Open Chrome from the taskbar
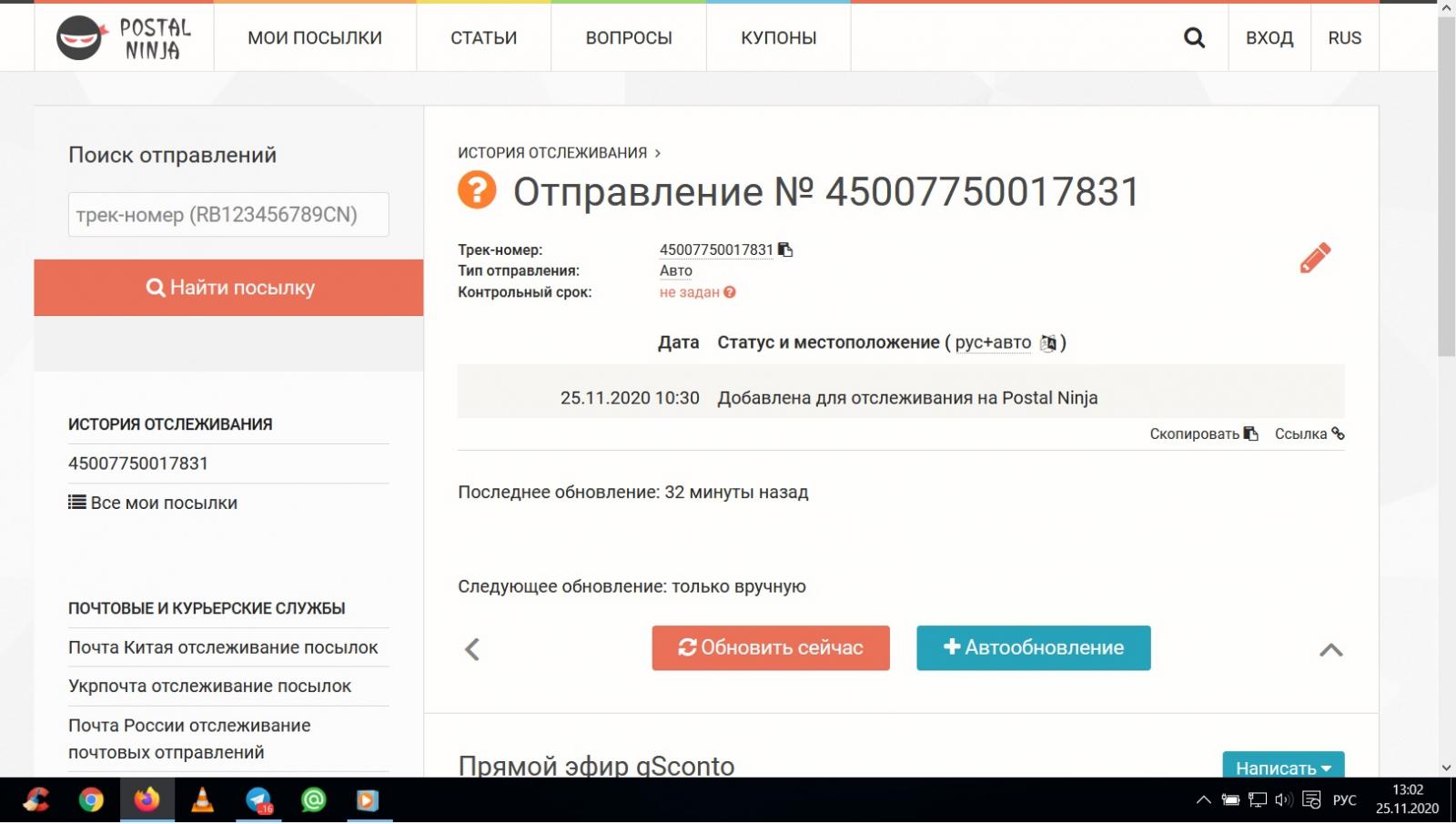 pos(91,800)
